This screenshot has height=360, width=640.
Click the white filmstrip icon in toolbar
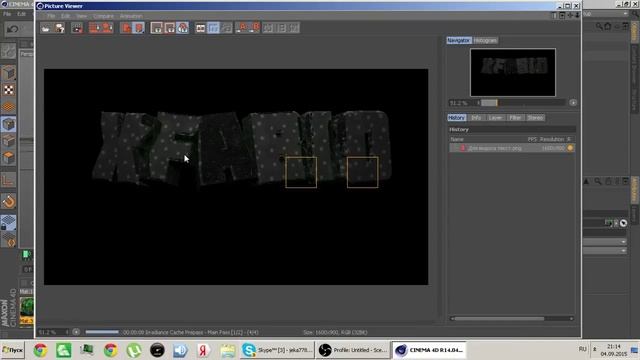[x=200, y=28]
